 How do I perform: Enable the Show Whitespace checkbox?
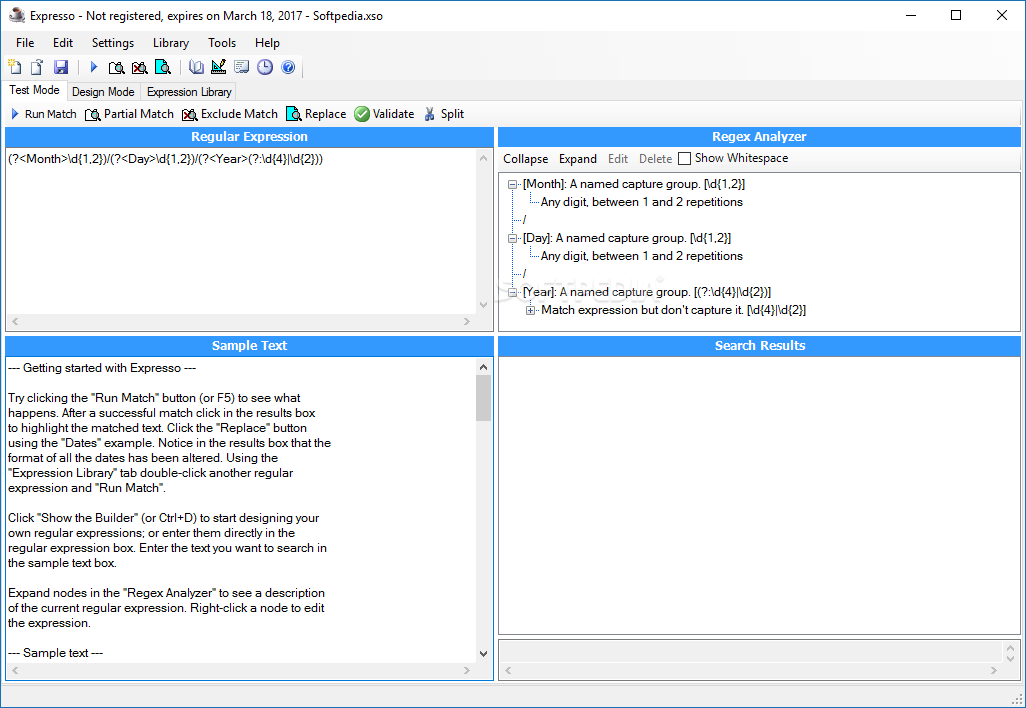(x=684, y=158)
